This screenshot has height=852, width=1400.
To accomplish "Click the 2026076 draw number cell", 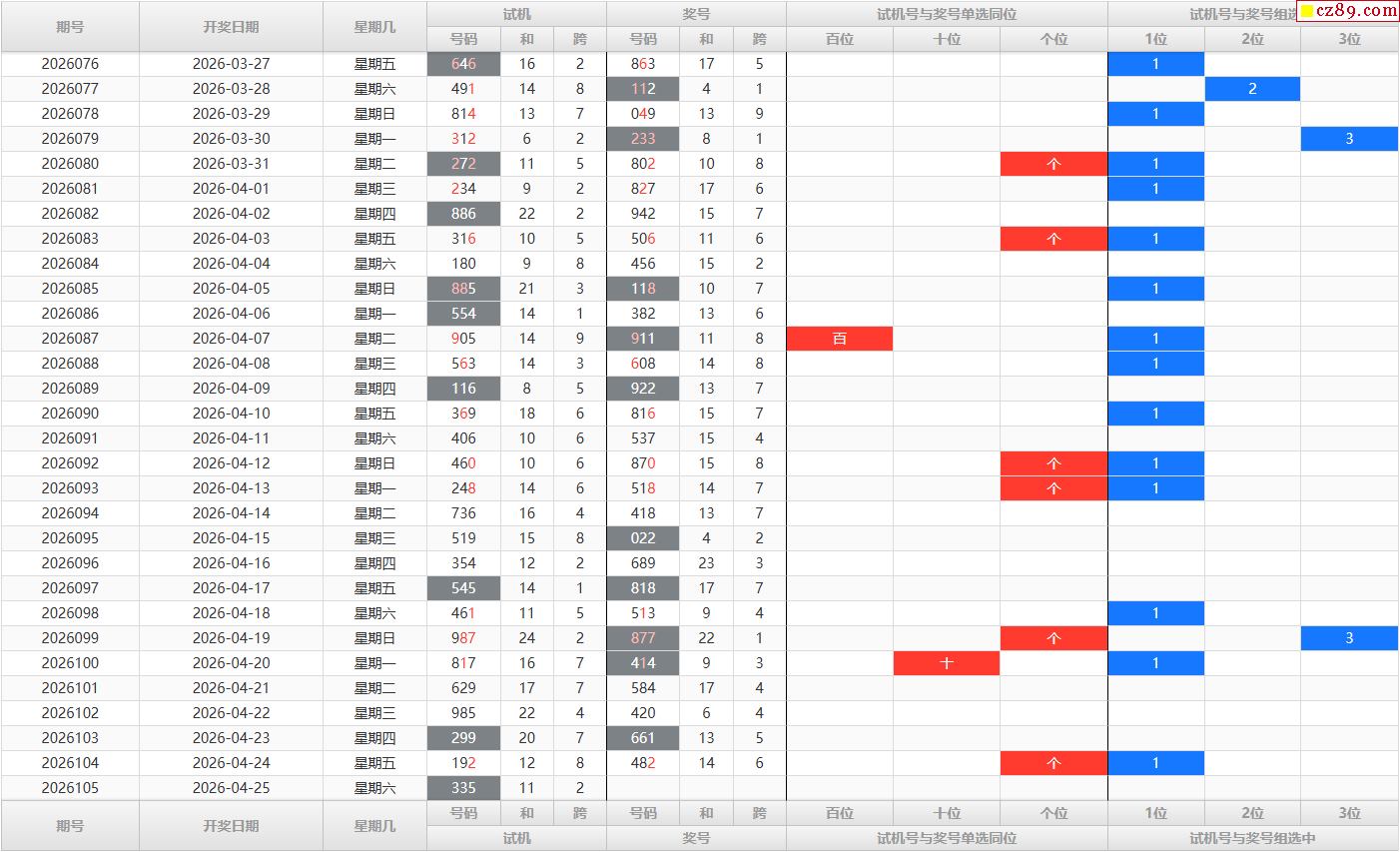I will [x=70, y=64].
